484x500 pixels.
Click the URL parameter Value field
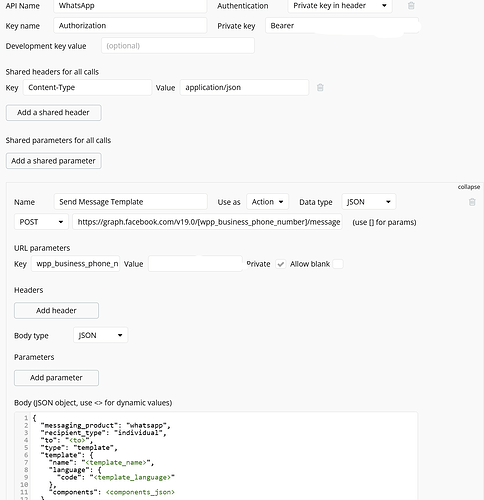pyautogui.click(x=195, y=264)
